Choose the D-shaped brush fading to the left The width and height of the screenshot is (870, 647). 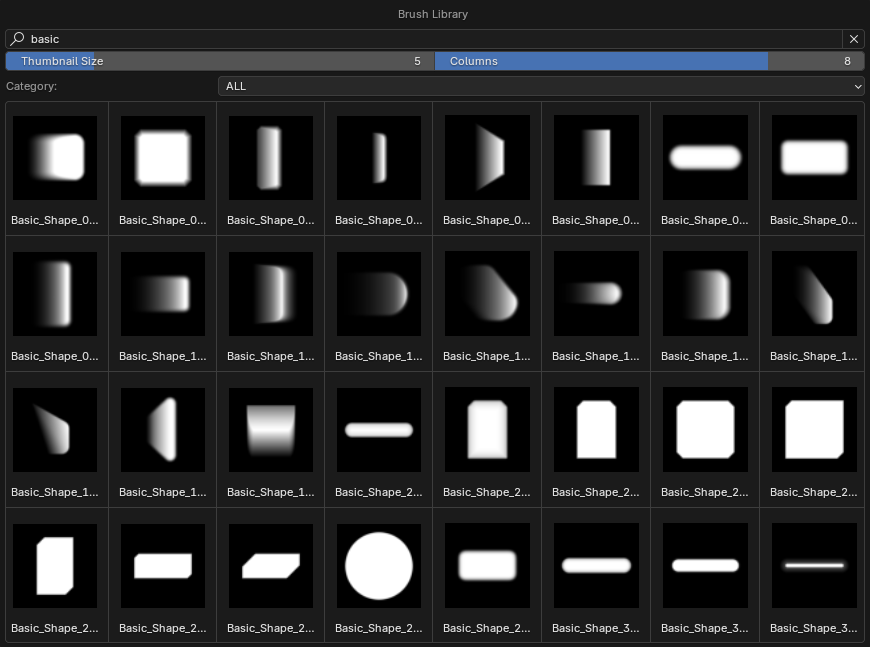pos(378,293)
